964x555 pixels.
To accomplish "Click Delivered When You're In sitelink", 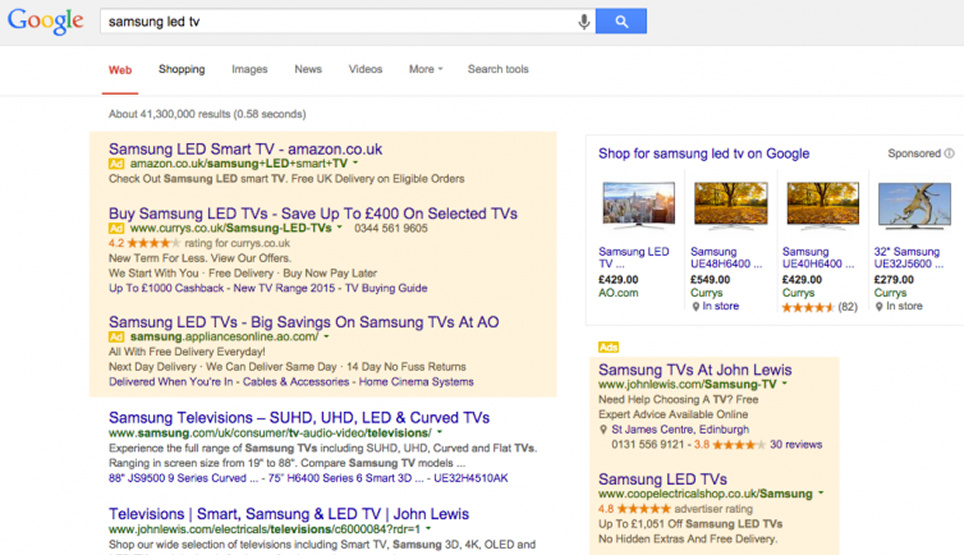I will point(171,382).
